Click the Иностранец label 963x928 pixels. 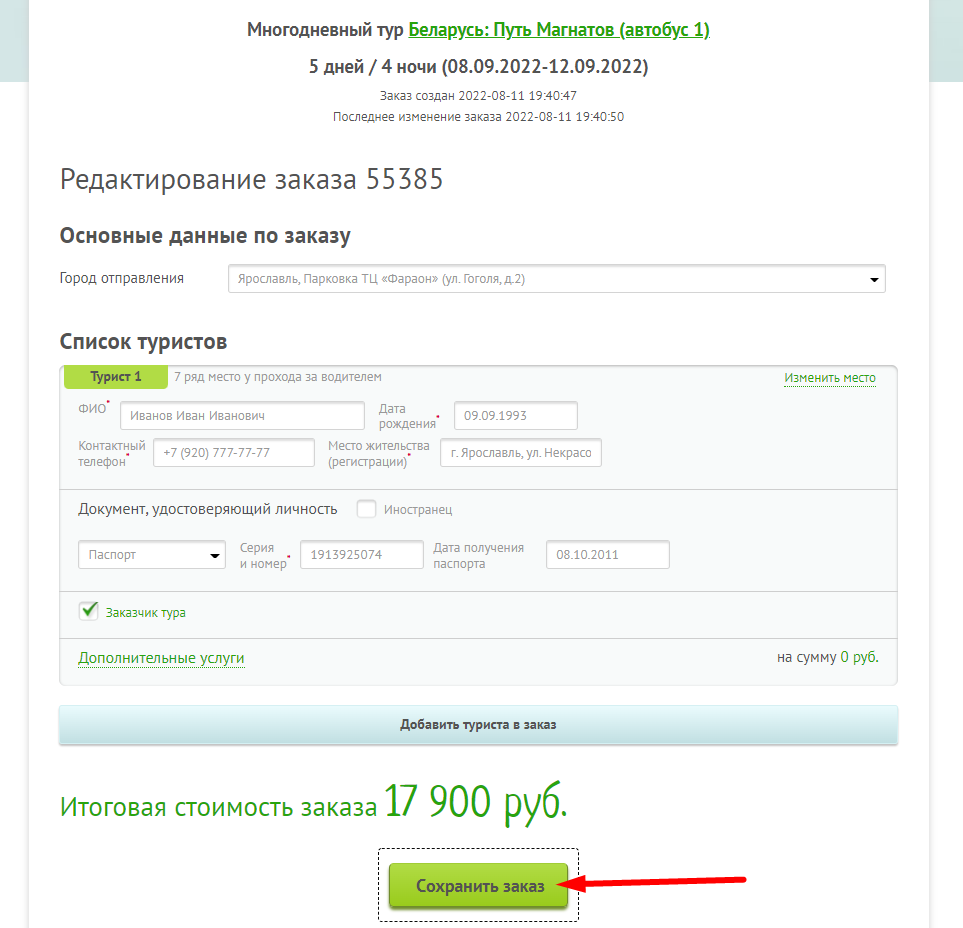[x=418, y=510]
